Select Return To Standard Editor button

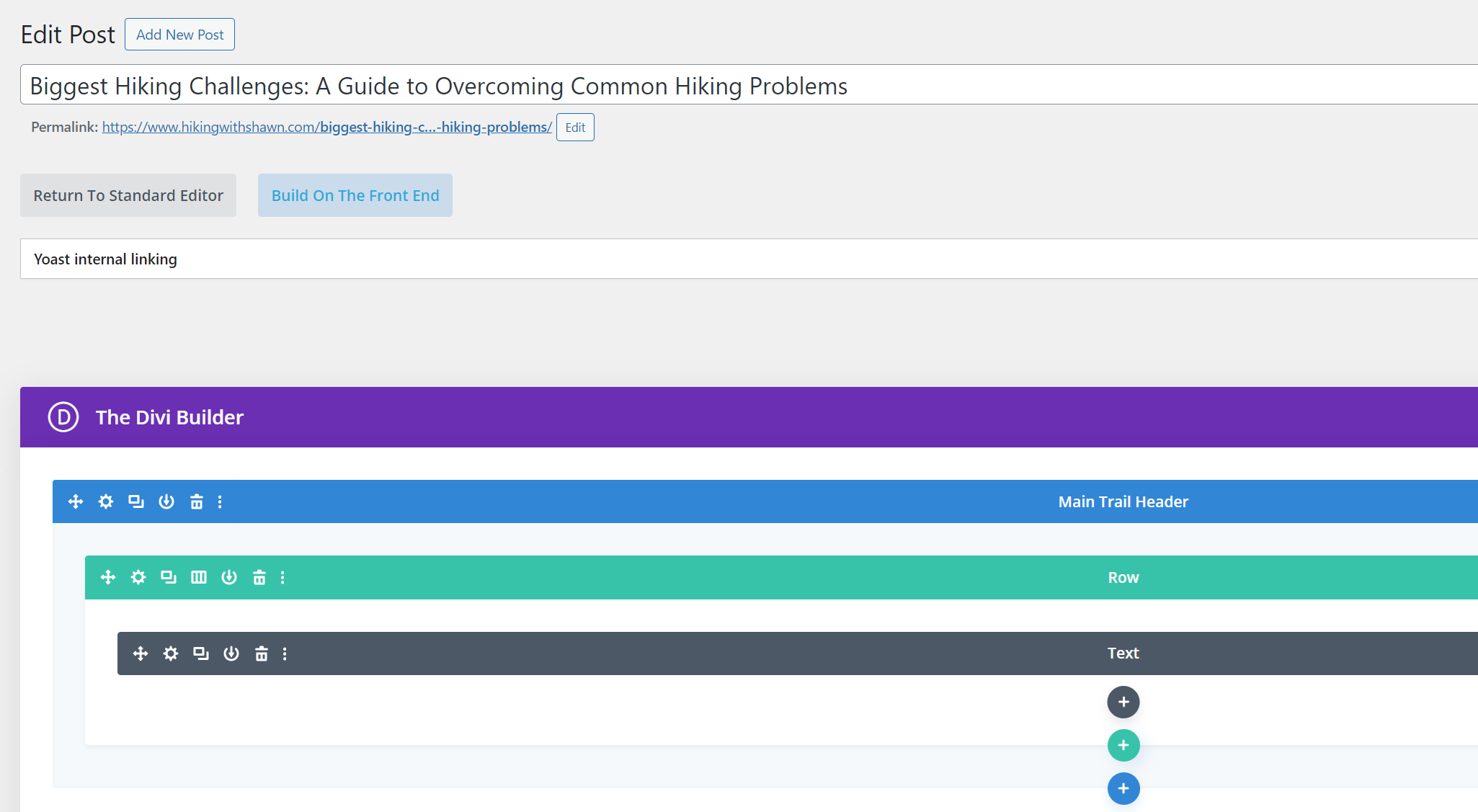[128, 195]
